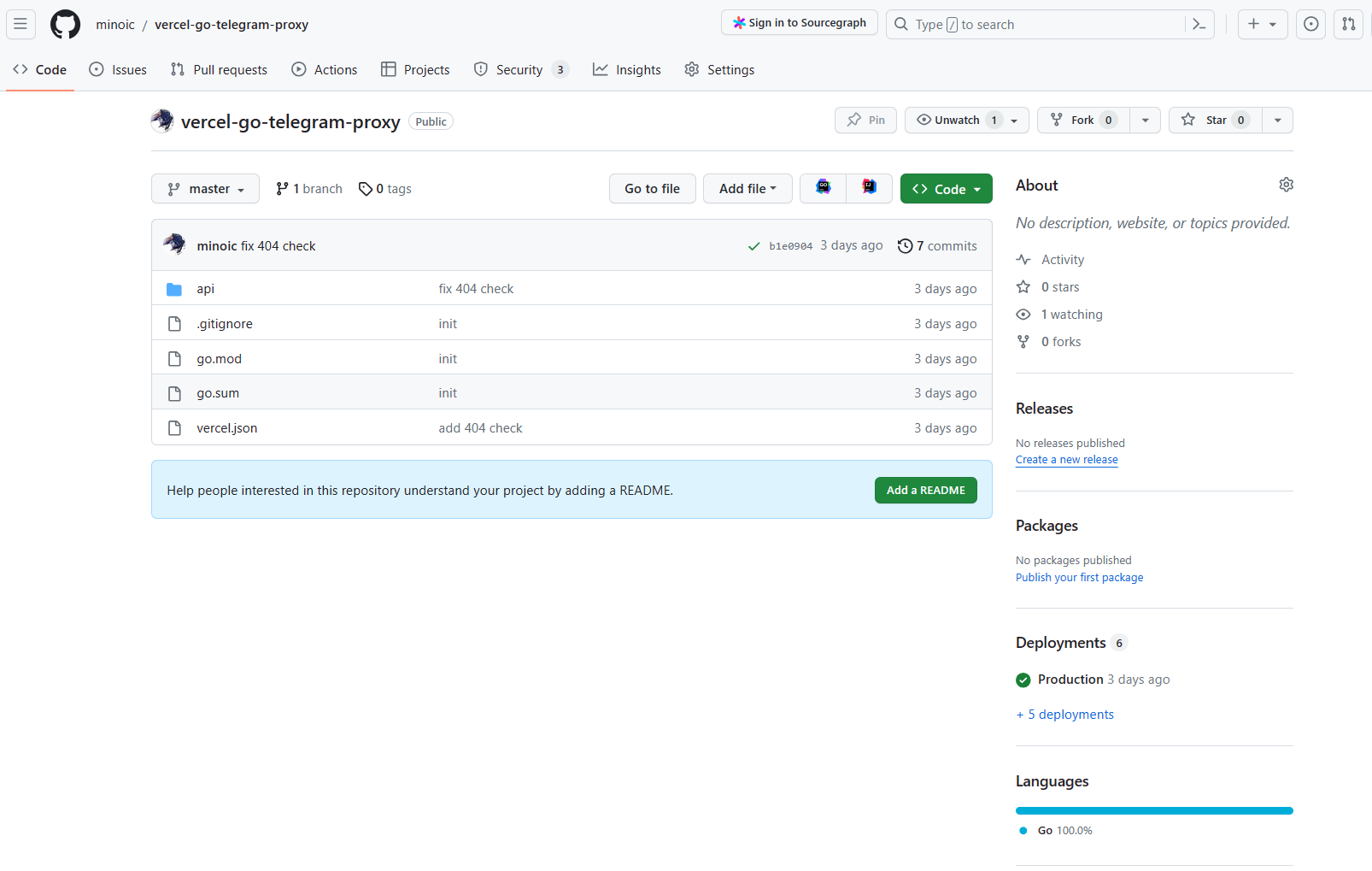The width and height of the screenshot is (1372, 871).
Task: Focus the Type / to search field
Action: click(x=1050, y=24)
